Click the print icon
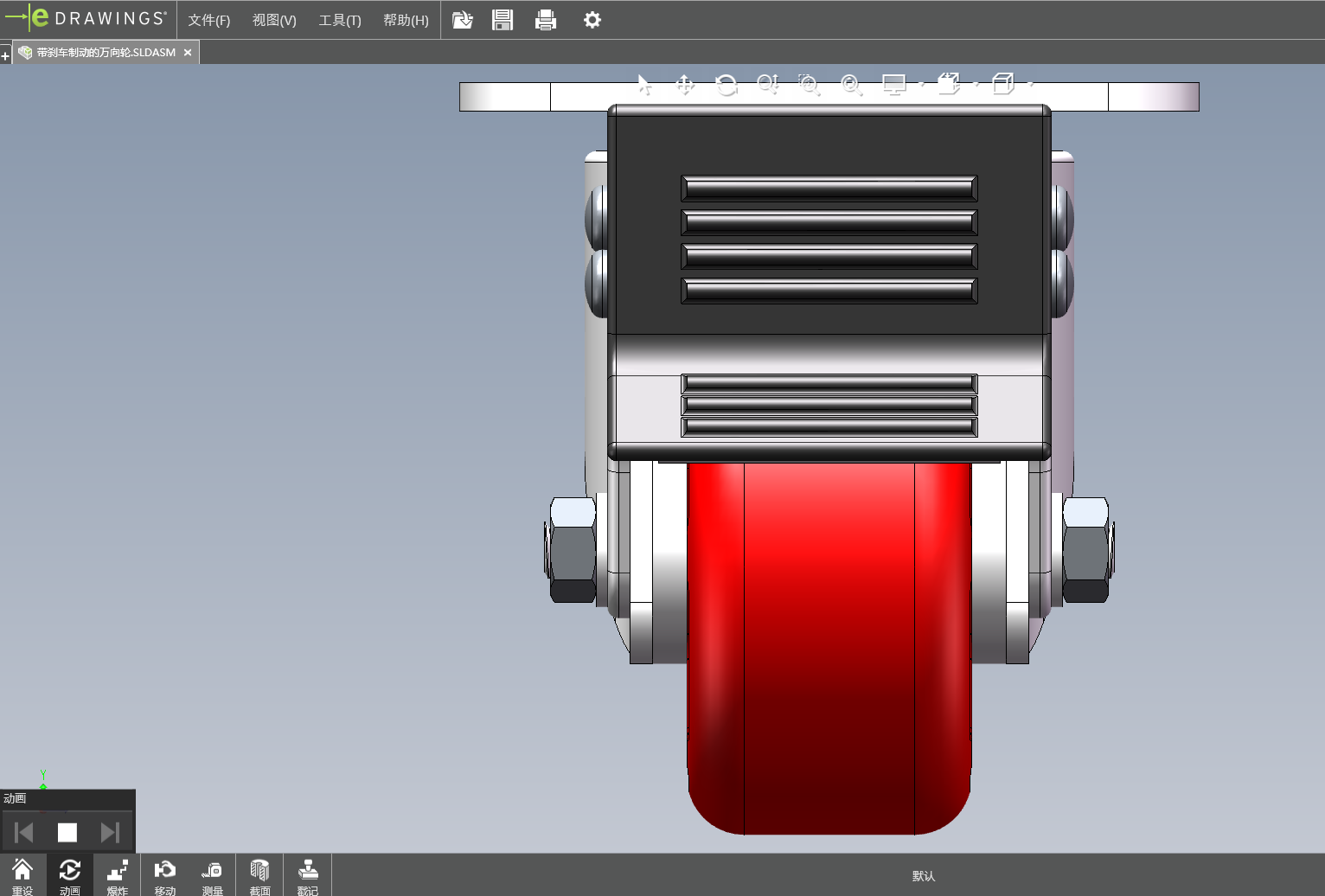This screenshot has width=1325, height=896. pyautogui.click(x=546, y=20)
